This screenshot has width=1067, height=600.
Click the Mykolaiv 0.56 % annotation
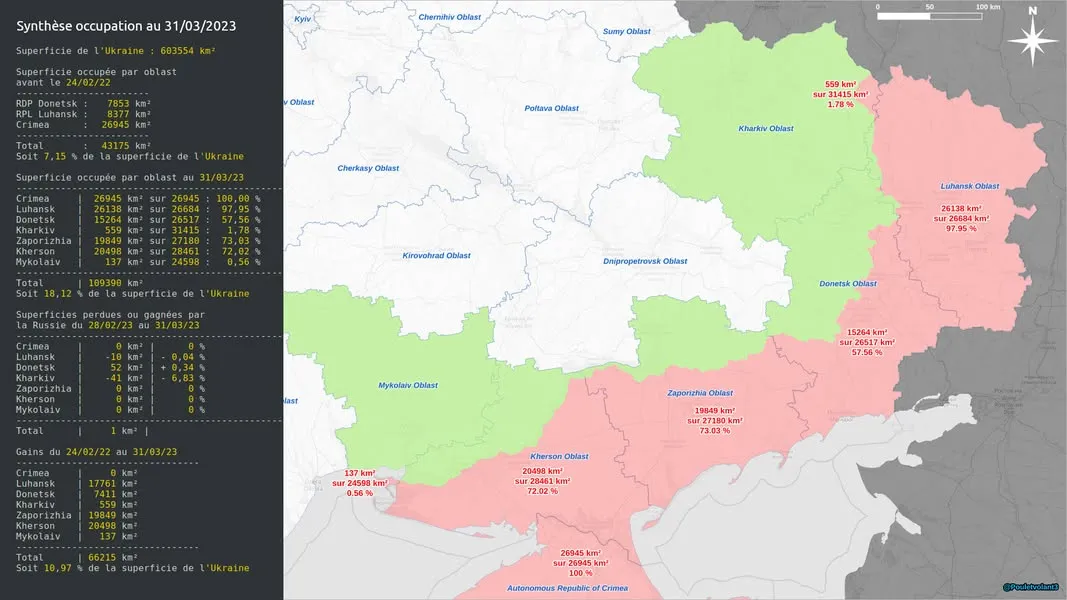pos(359,493)
